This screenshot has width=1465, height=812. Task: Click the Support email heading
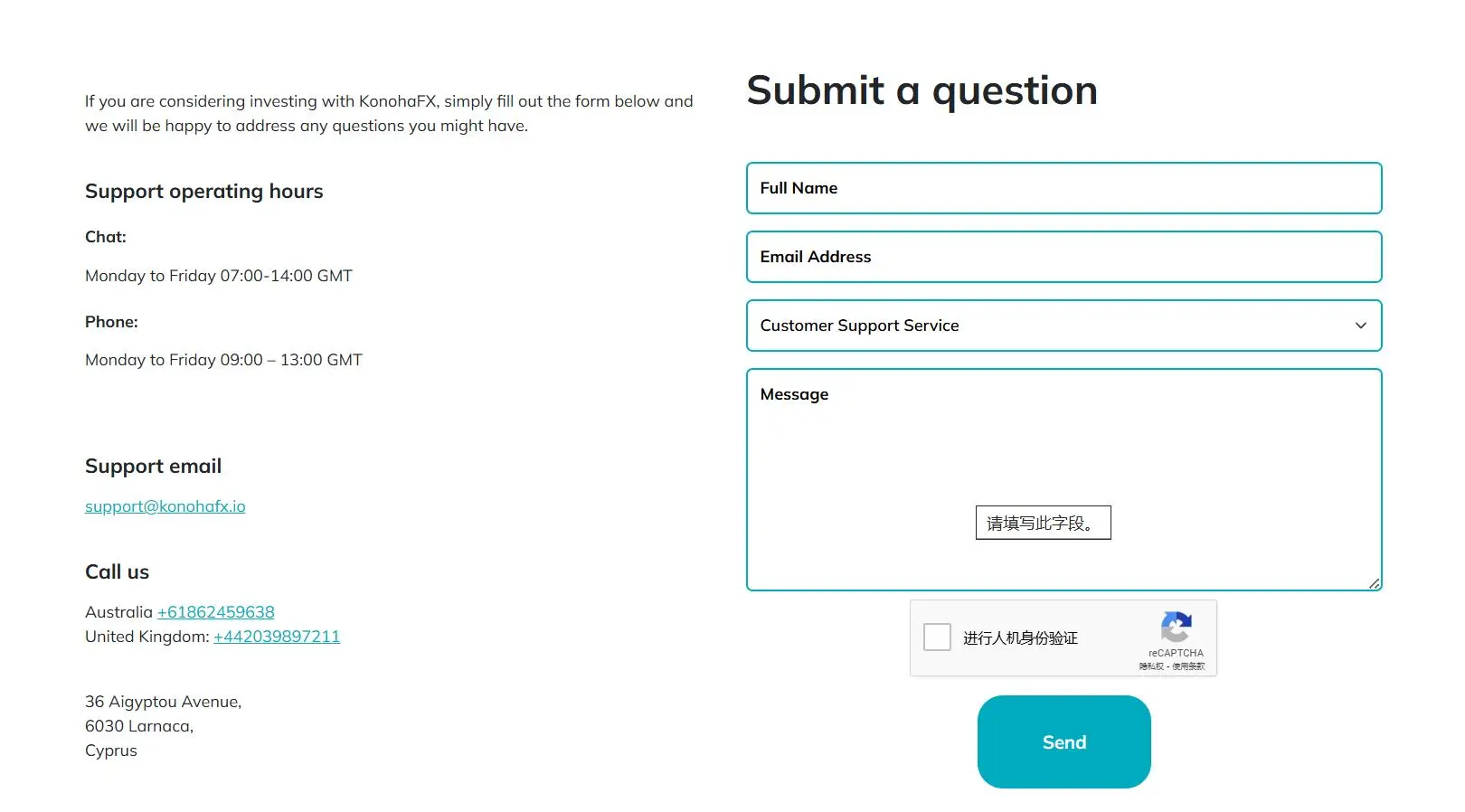click(x=153, y=467)
